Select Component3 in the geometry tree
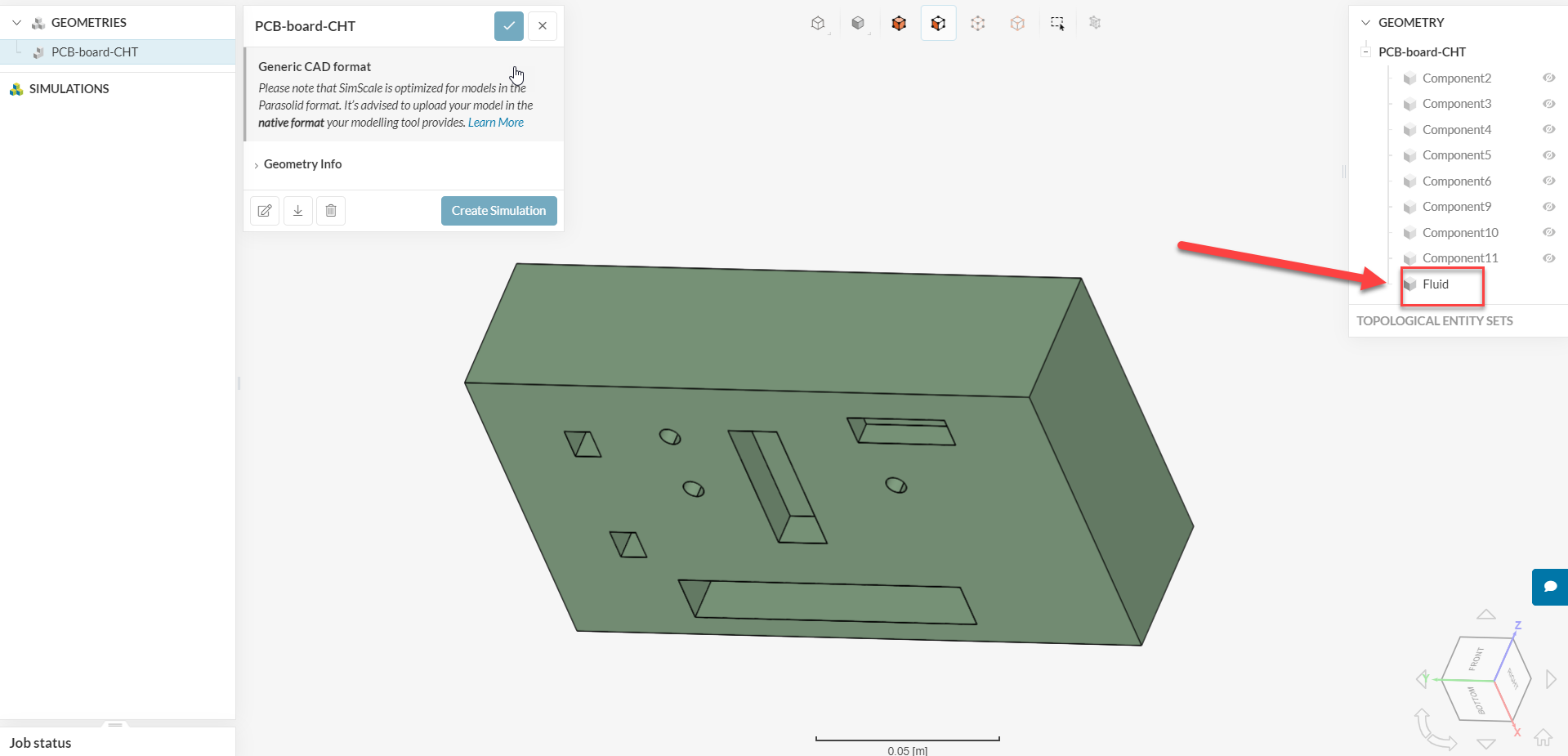 pyautogui.click(x=1457, y=104)
